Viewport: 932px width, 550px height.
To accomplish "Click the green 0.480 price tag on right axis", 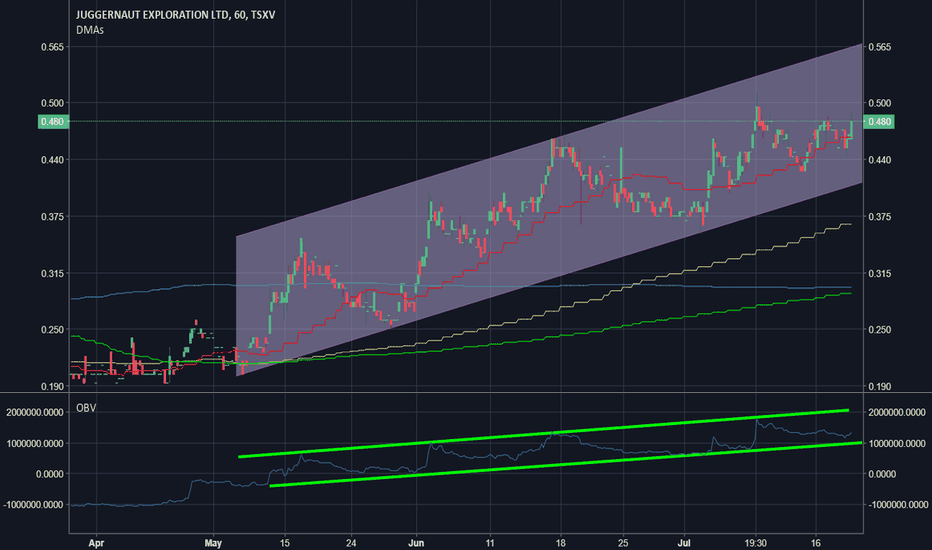I will pyautogui.click(x=880, y=122).
